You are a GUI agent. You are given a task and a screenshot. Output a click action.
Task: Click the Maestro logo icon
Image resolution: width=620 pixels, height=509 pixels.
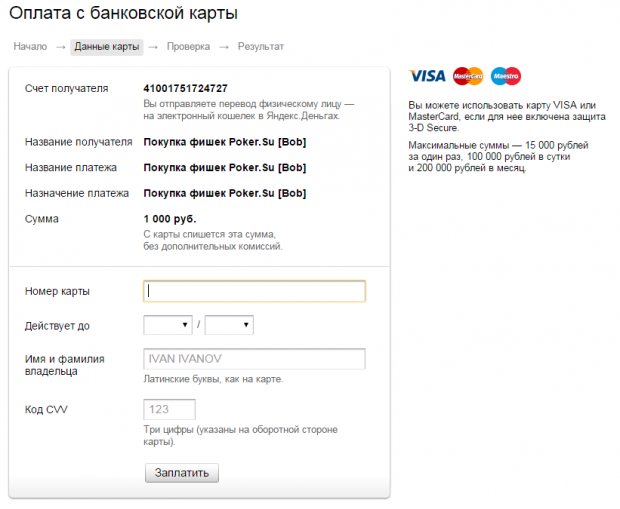tap(506, 76)
